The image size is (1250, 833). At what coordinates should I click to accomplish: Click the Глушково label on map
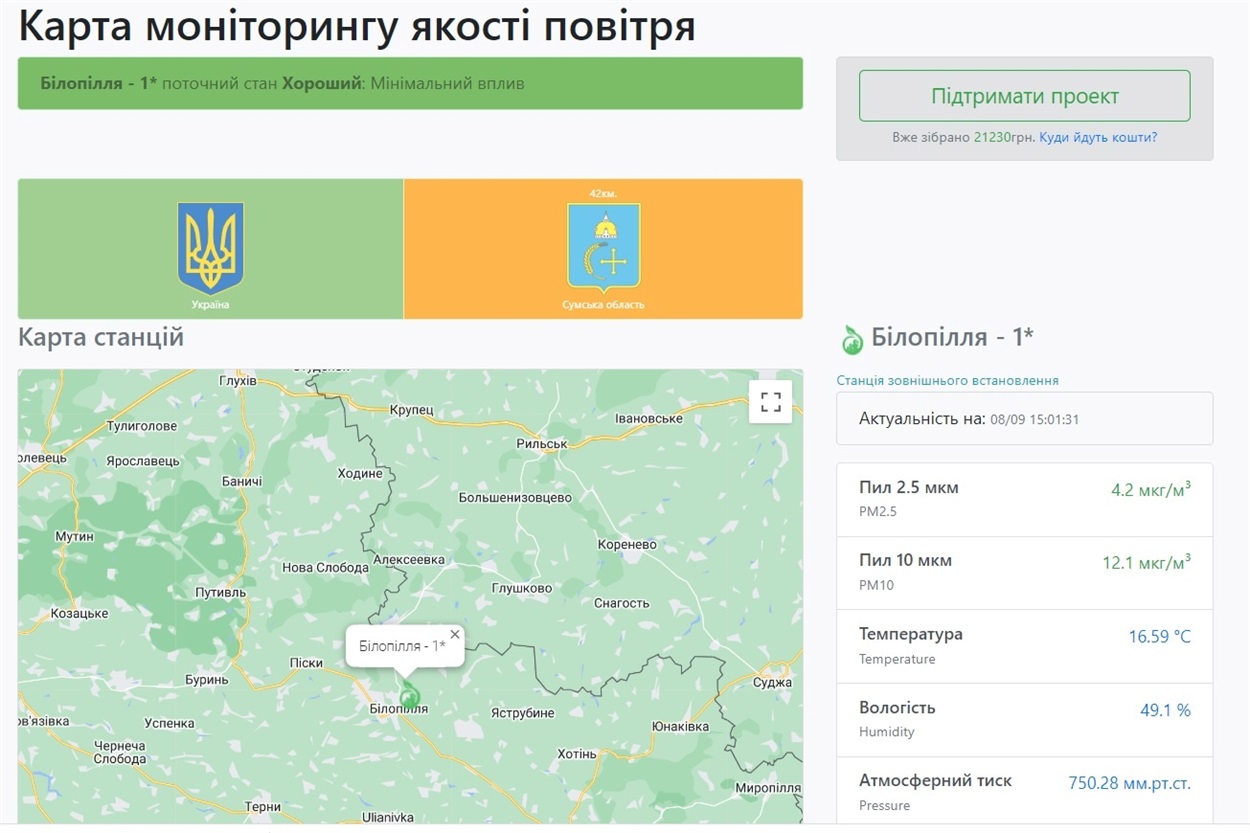(x=522, y=588)
